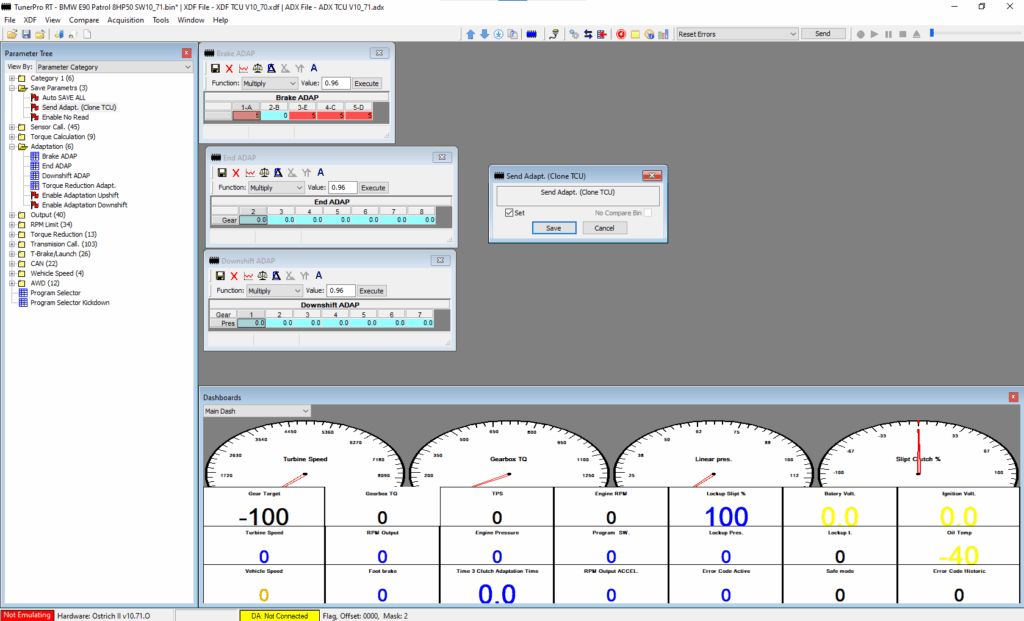Click the blue upload arrow icon
The image size is (1024, 621).
click(470, 34)
